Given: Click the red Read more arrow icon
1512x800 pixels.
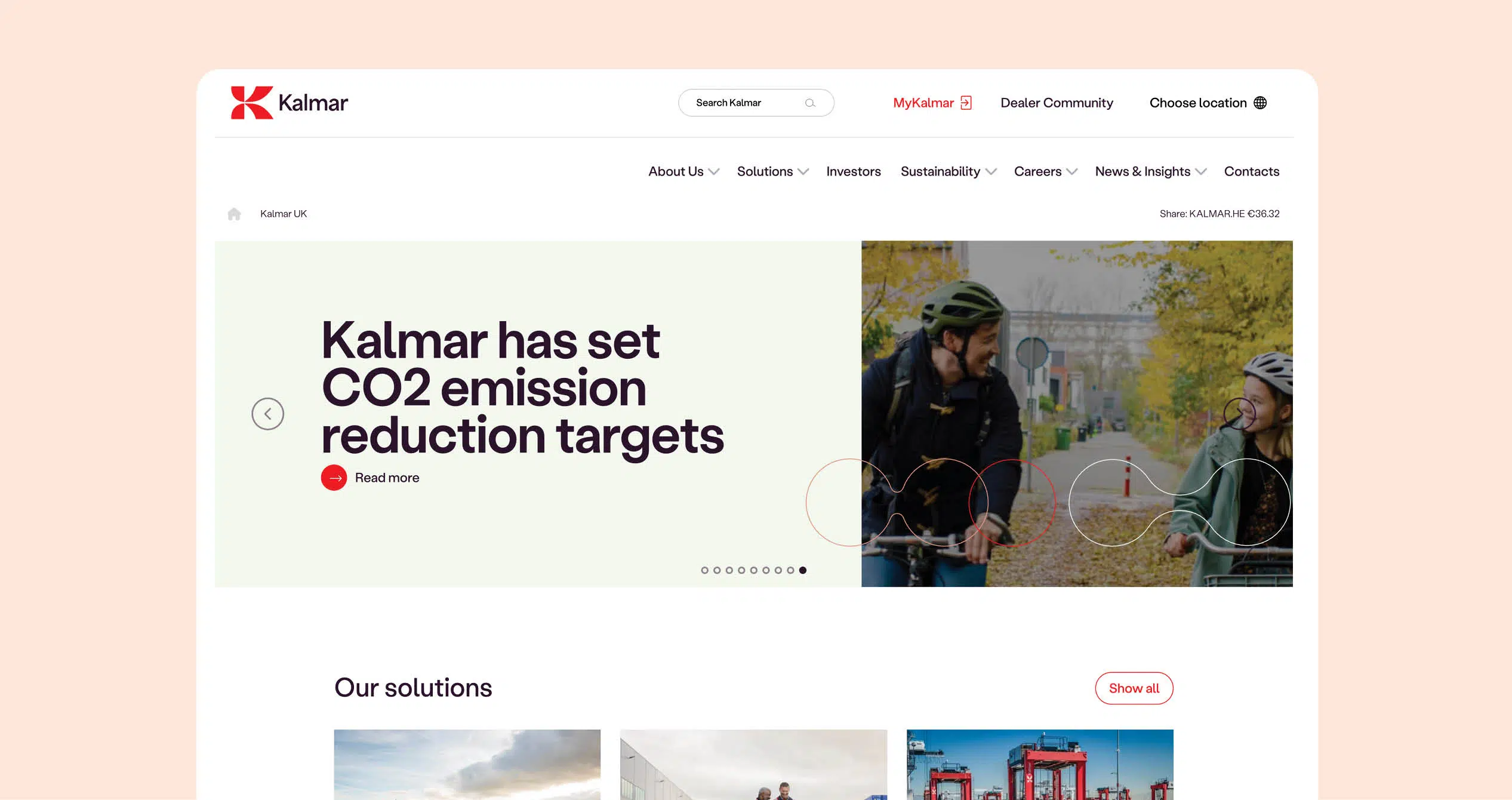Looking at the screenshot, I should pyautogui.click(x=334, y=478).
